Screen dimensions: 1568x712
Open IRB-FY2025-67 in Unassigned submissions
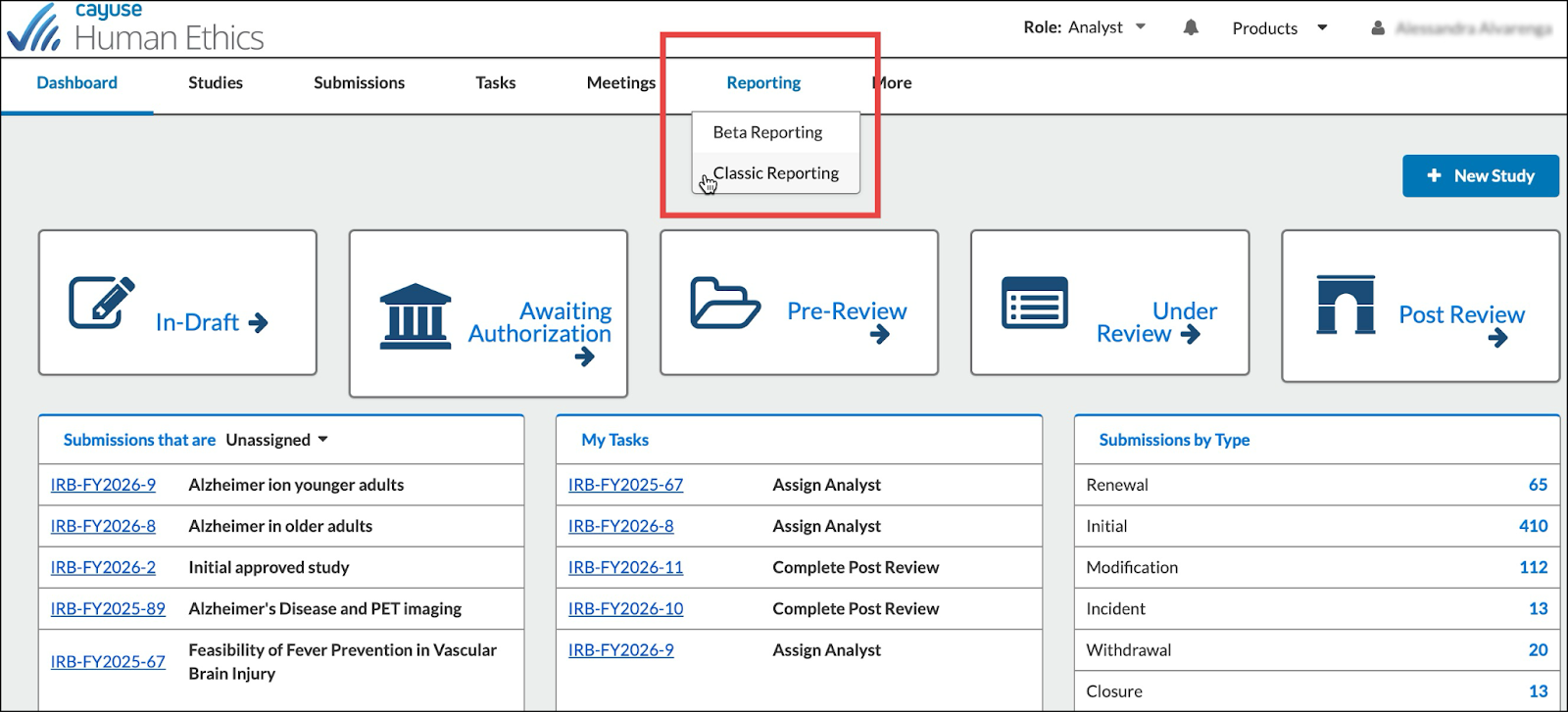108,661
